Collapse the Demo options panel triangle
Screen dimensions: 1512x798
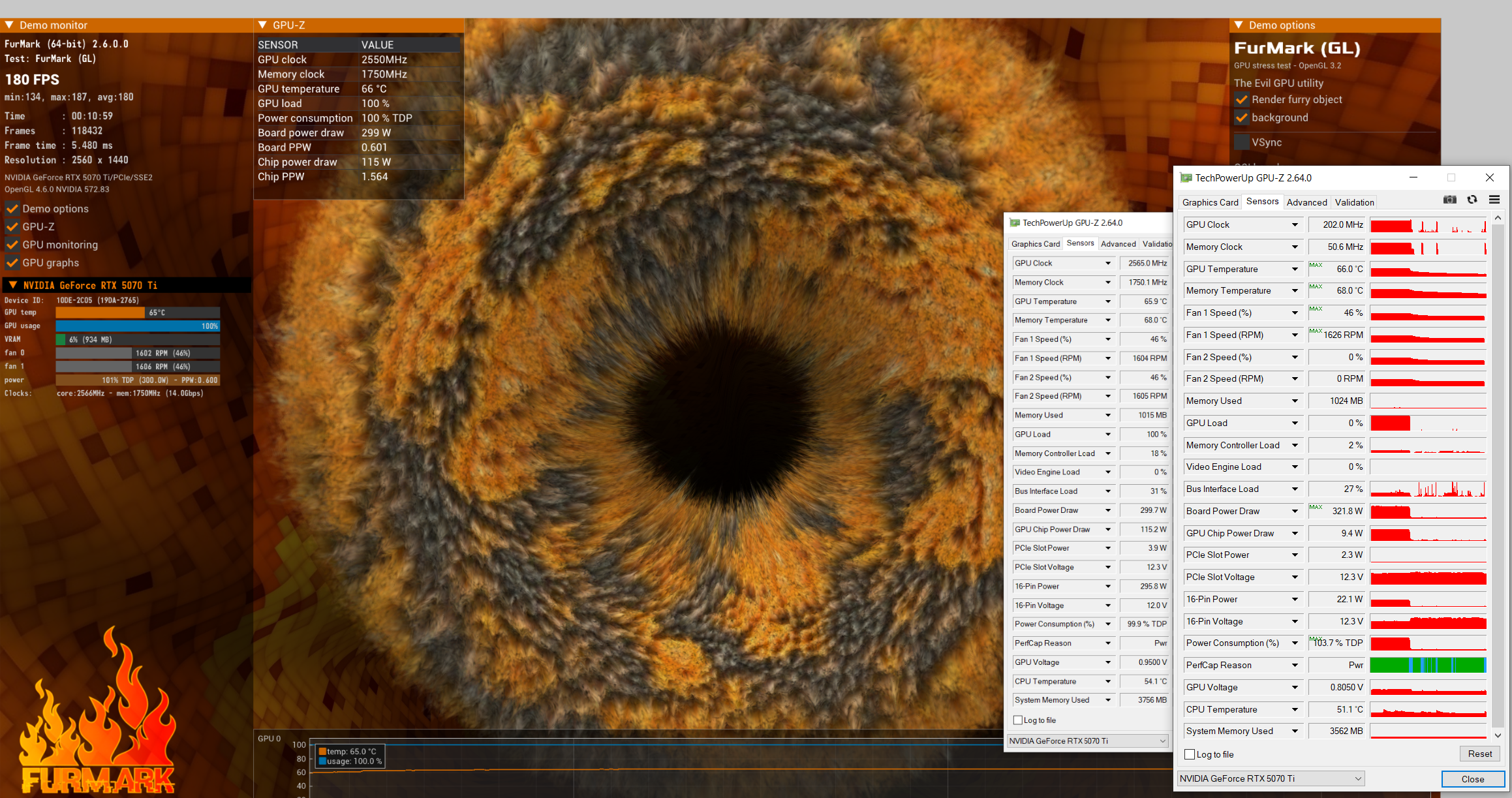pyautogui.click(x=1238, y=25)
